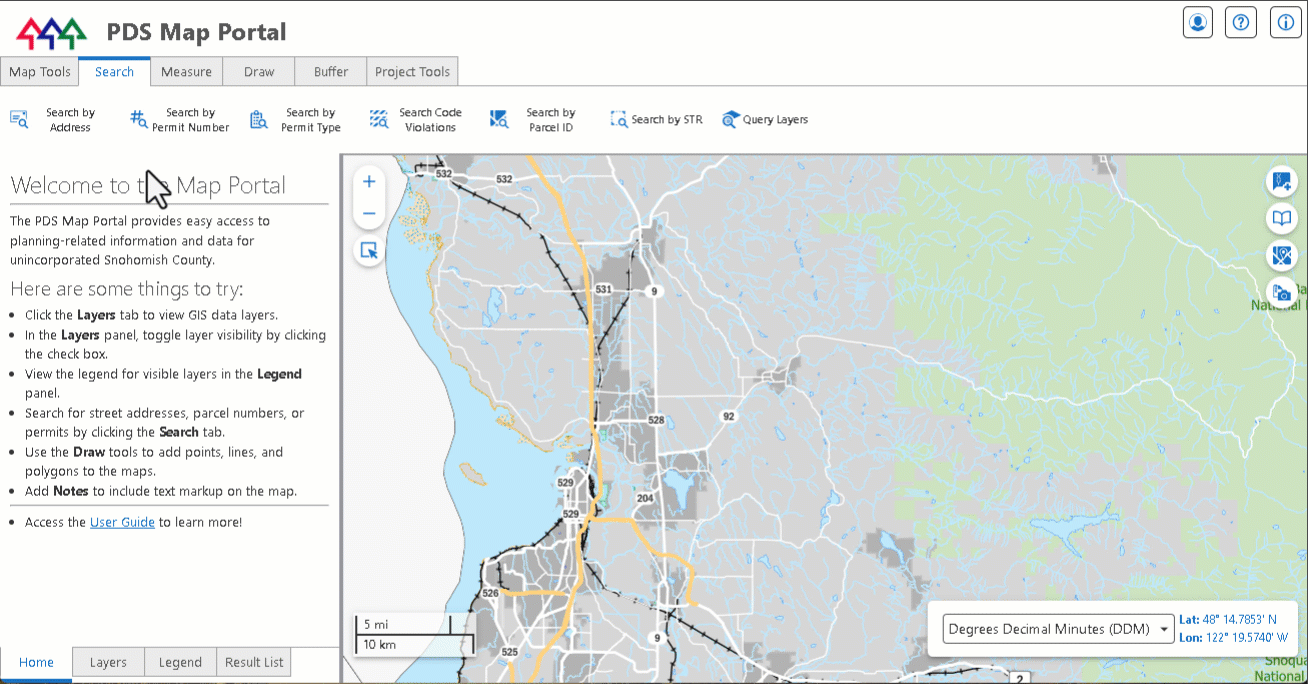
Task: Show the Layers panel tab
Action: click(x=108, y=662)
